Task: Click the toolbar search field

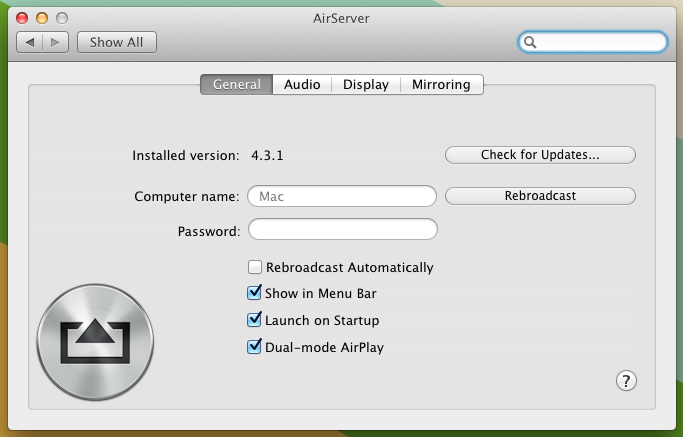Action: coord(592,42)
